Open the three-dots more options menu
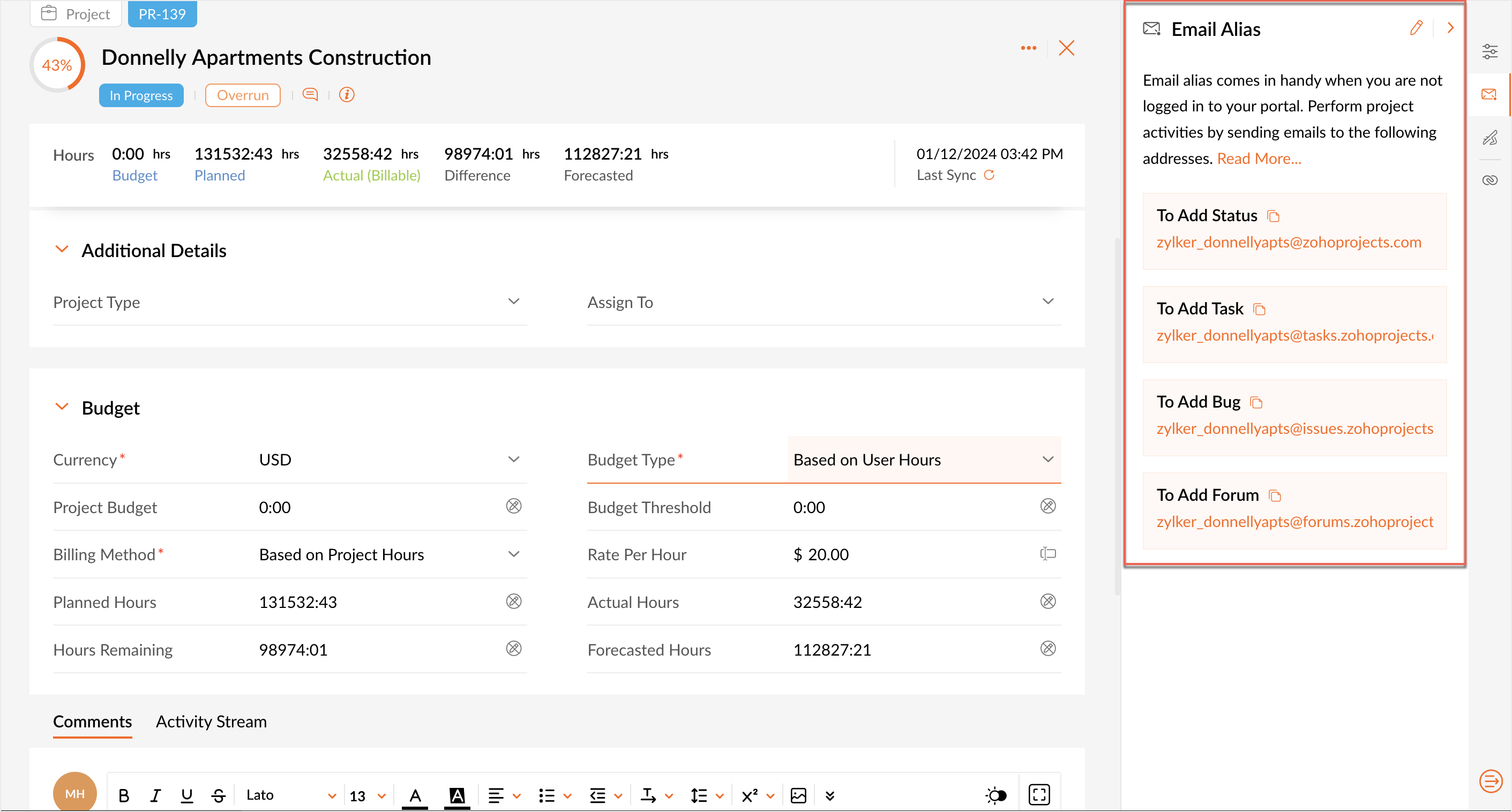Screen dimensions: 1512x812 pyautogui.click(x=1028, y=48)
